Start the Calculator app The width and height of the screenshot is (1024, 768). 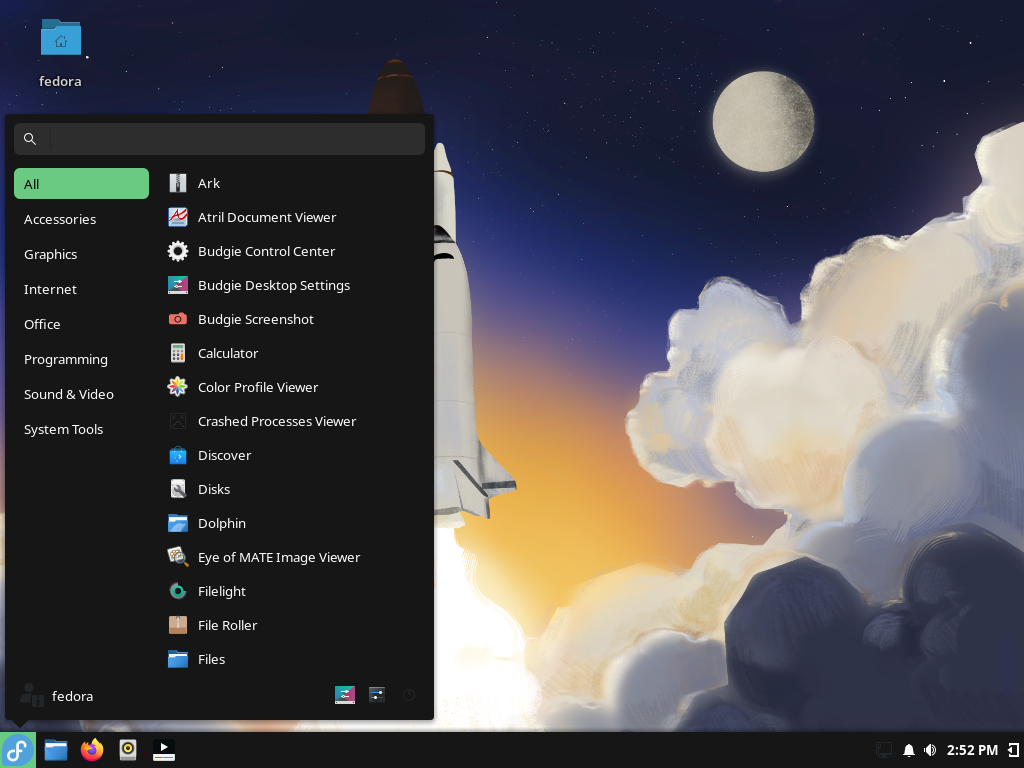(228, 353)
